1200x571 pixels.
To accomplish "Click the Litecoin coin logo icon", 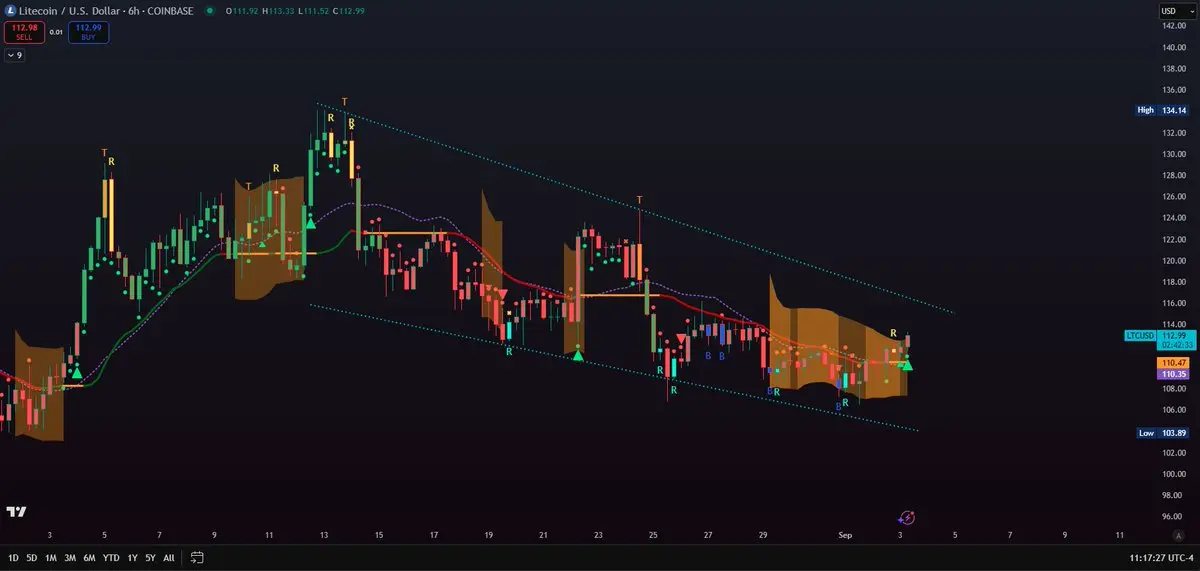I will point(11,11).
